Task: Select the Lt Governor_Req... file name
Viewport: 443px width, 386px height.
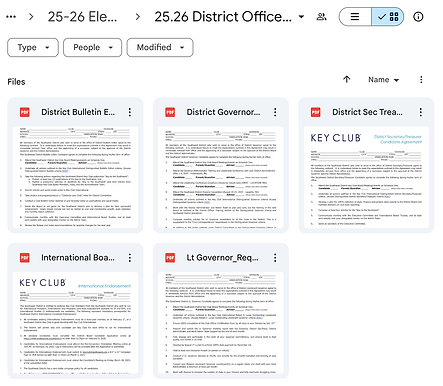Action: coord(222,258)
